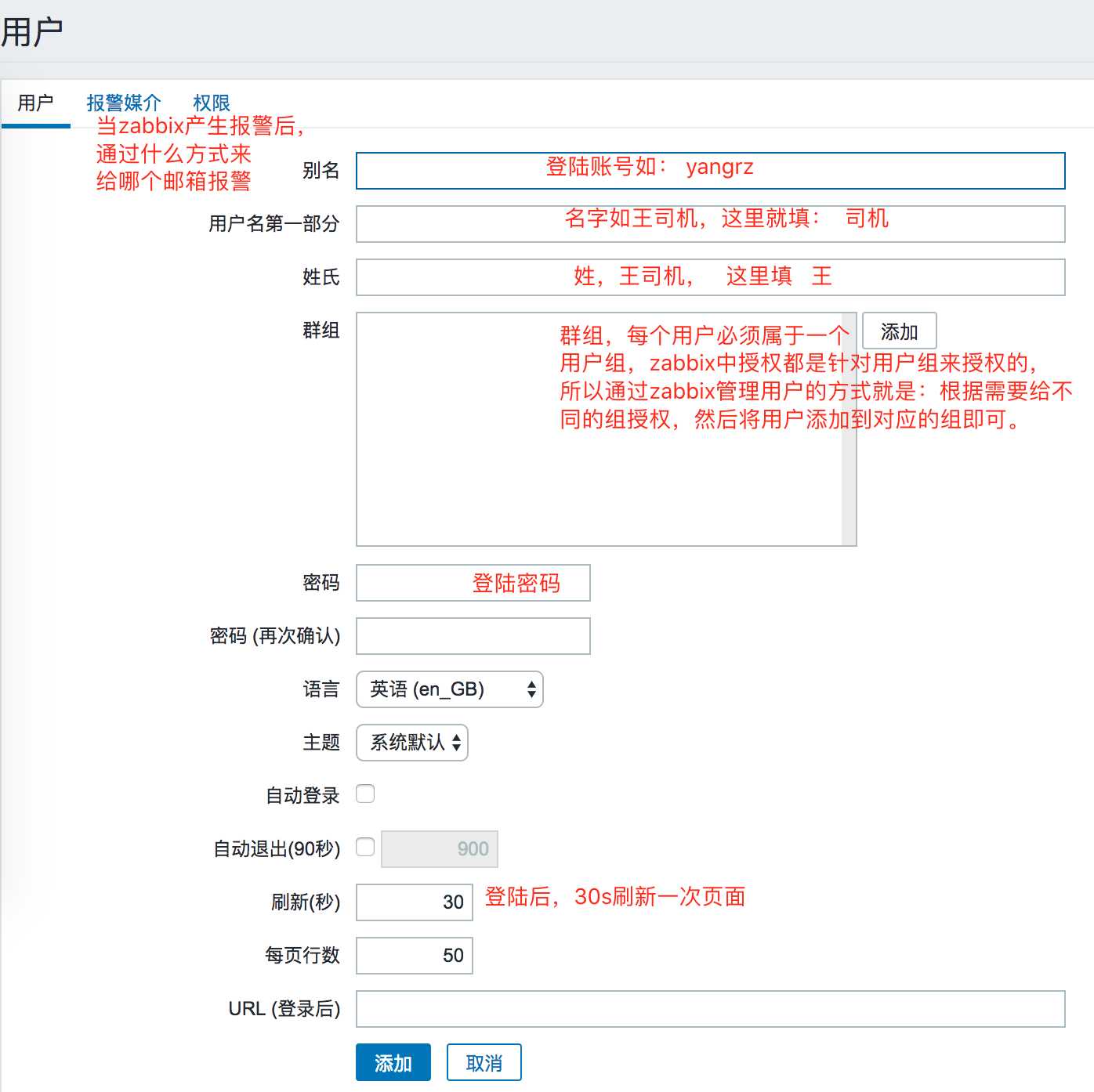Focus the 密码 input field
The image size is (1094, 1092).
point(473,583)
